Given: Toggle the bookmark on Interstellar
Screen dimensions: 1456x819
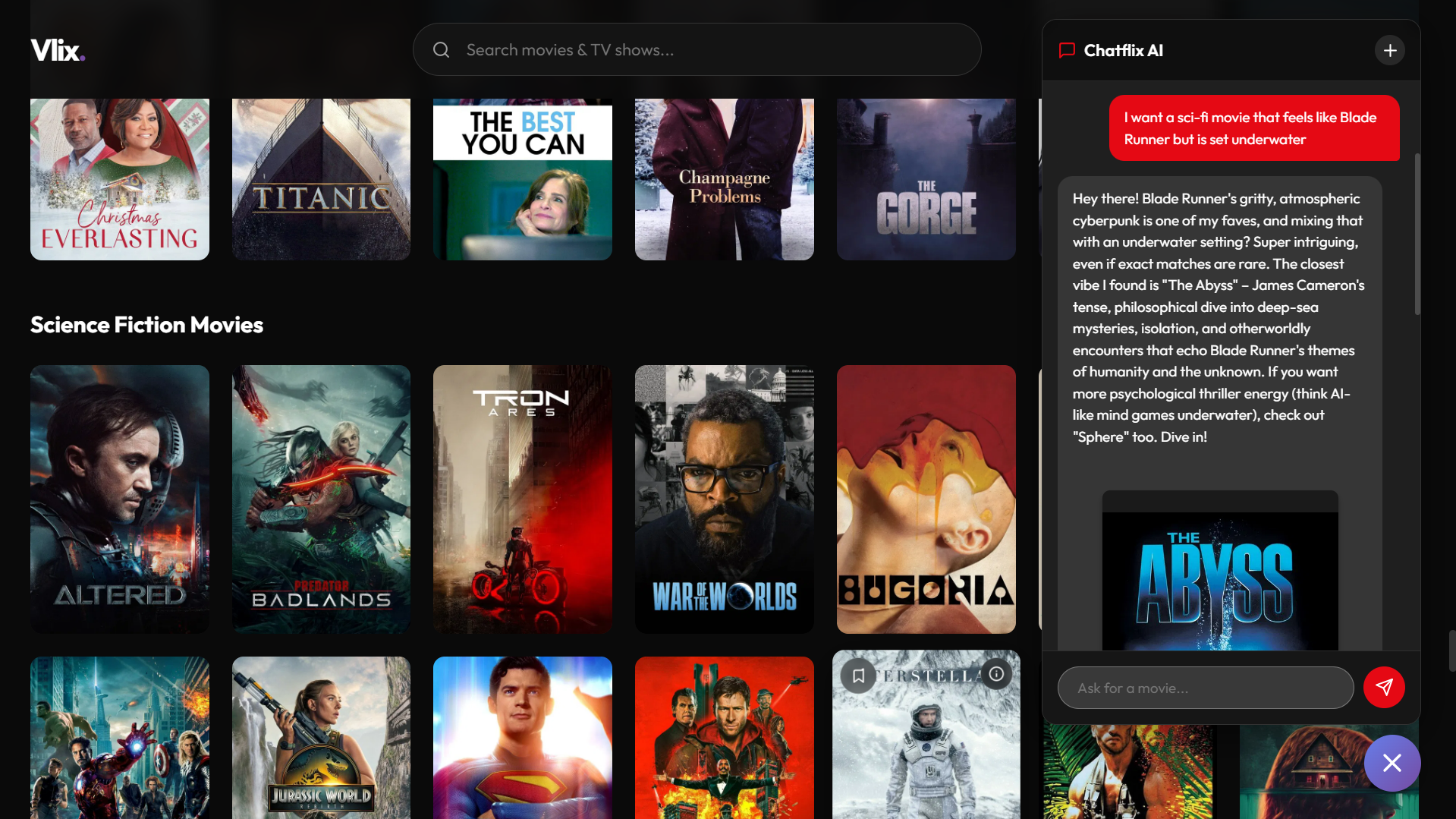Looking at the screenshot, I should pos(858,674).
